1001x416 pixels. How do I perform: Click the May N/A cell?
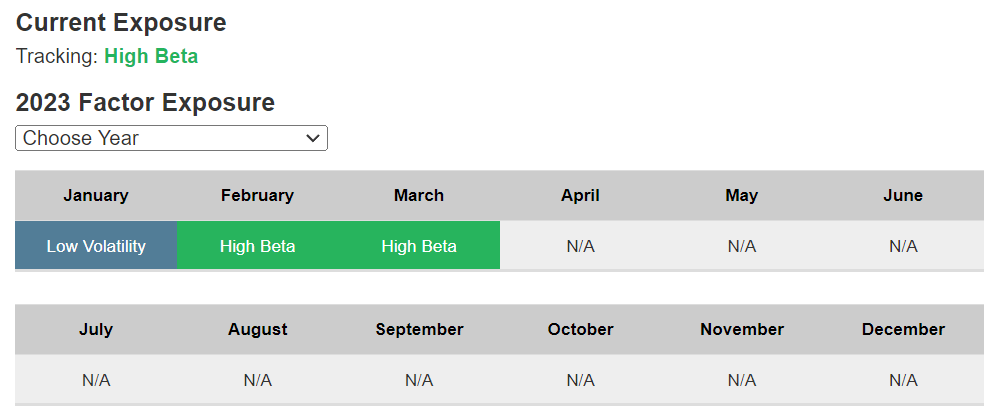[x=742, y=246]
